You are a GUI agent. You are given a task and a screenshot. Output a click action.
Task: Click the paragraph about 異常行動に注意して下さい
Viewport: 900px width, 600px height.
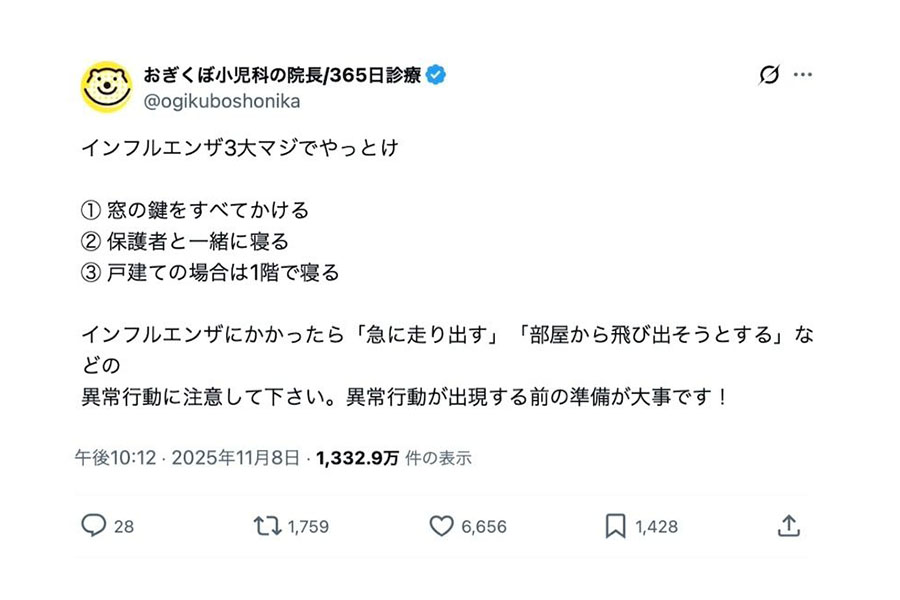[x=400, y=396]
